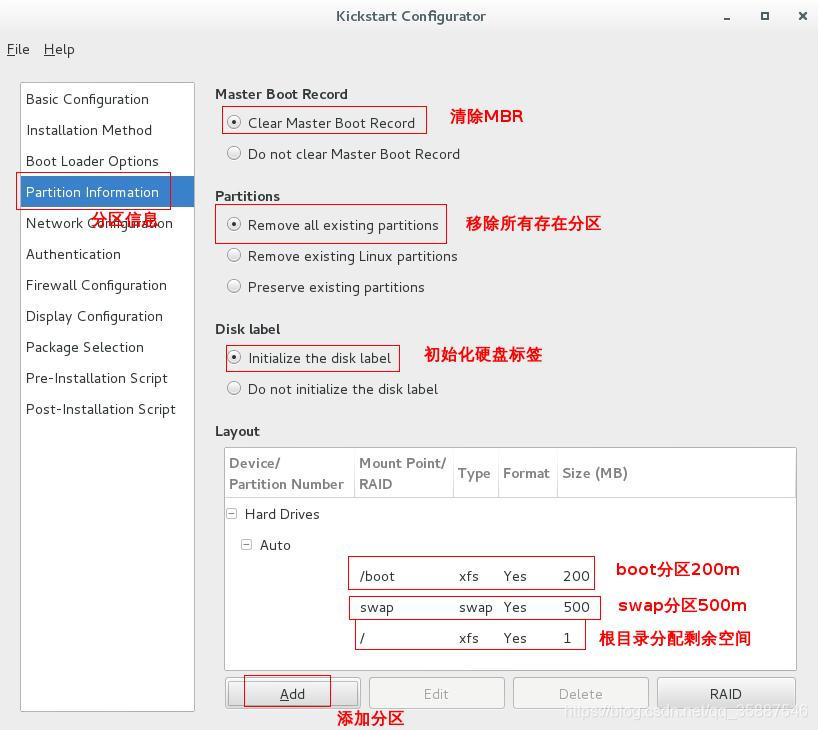Collapse the Auto tree node
The height and width of the screenshot is (730, 818).
click(x=246, y=545)
